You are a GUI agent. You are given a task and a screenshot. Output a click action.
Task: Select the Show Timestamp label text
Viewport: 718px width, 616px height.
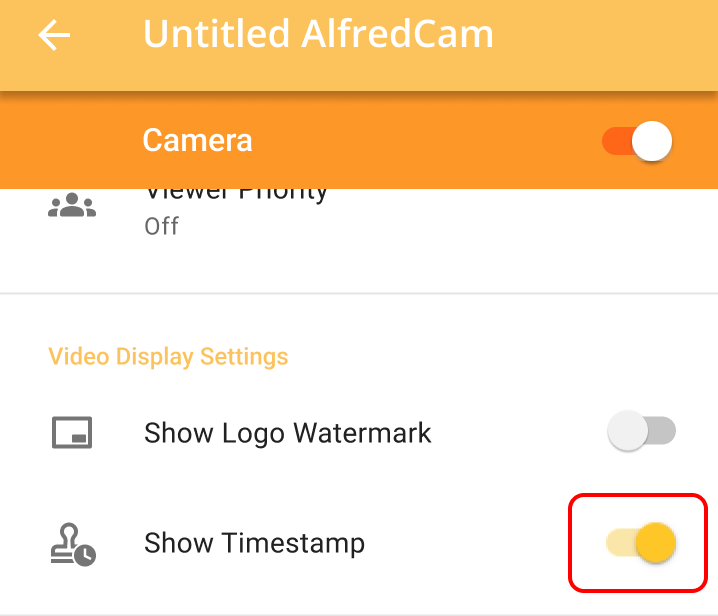tap(254, 544)
